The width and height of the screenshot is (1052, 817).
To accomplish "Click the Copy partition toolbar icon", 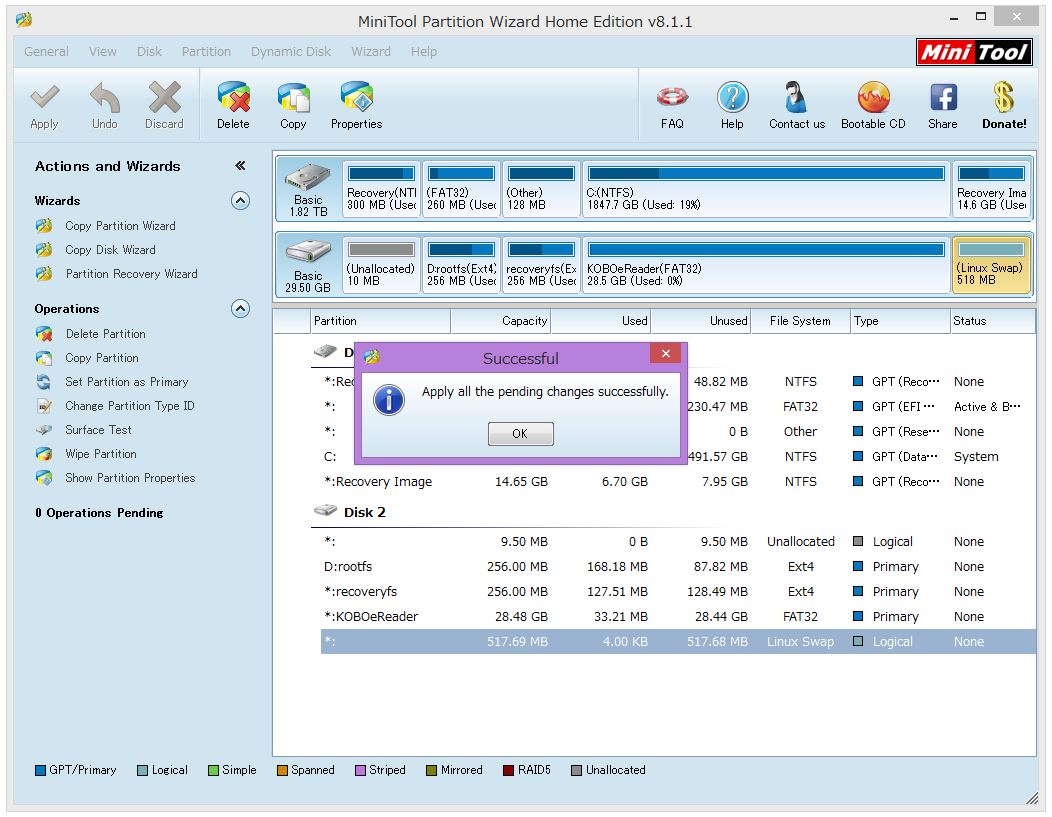I will [293, 98].
